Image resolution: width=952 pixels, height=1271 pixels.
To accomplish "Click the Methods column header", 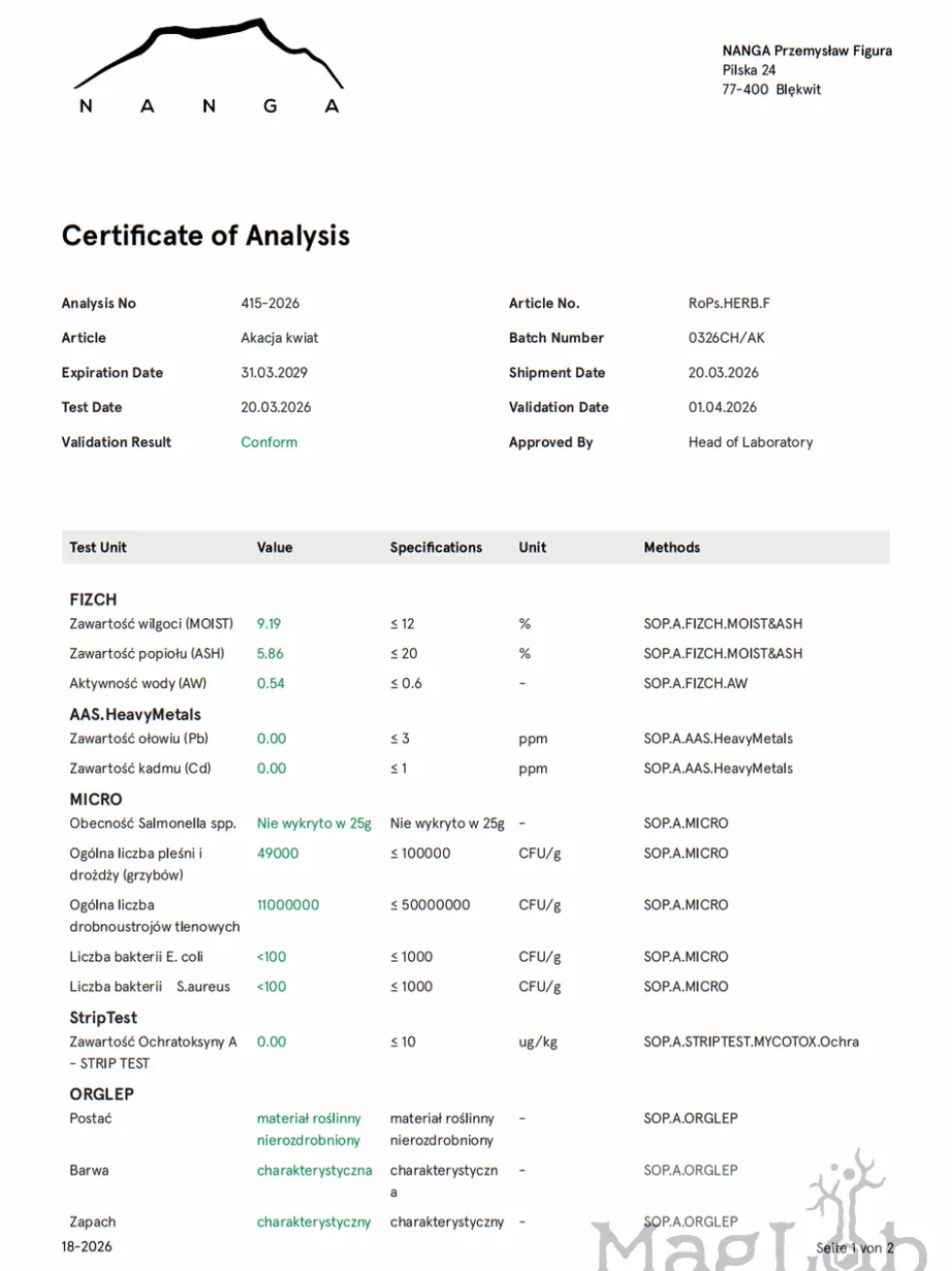I will pyautogui.click(x=671, y=547).
